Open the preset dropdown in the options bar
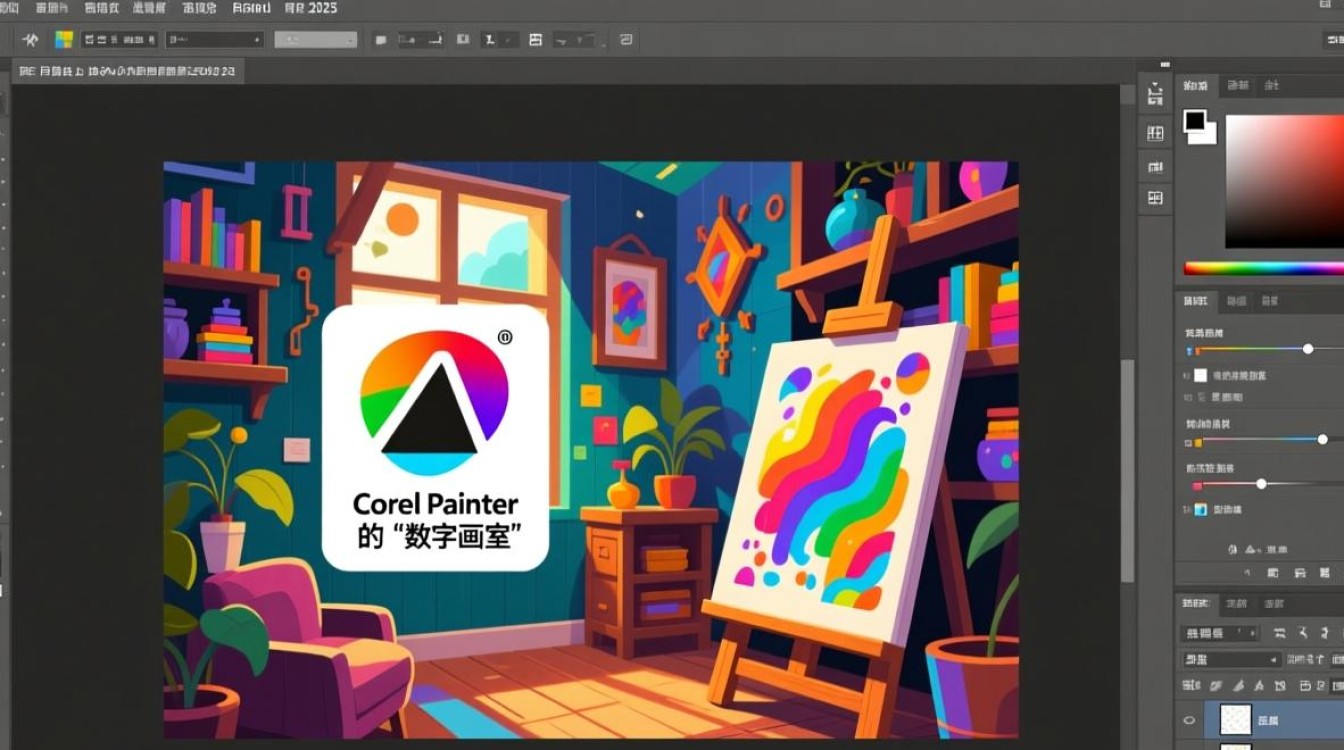 pyautogui.click(x=213, y=40)
